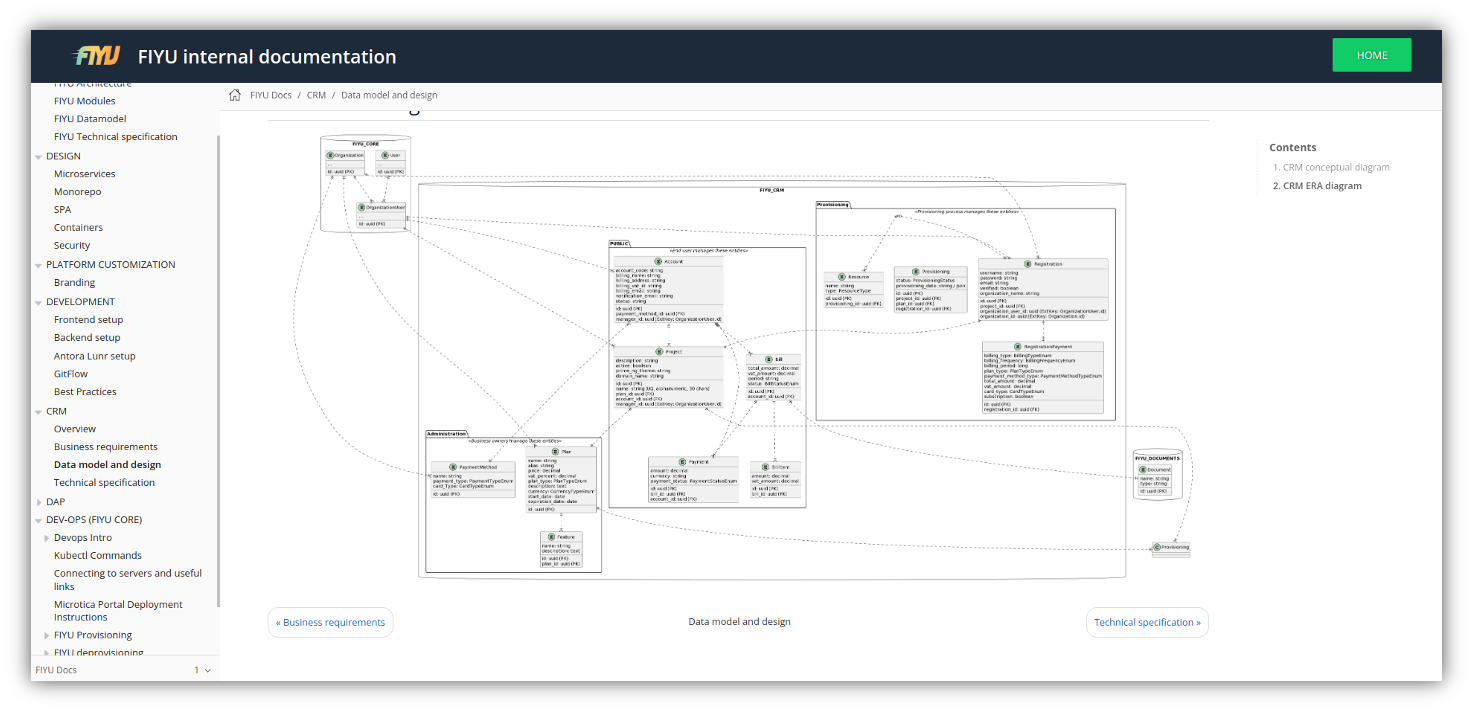Click the FIYU internal documentation title
The image size is (1472, 712).
267,56
